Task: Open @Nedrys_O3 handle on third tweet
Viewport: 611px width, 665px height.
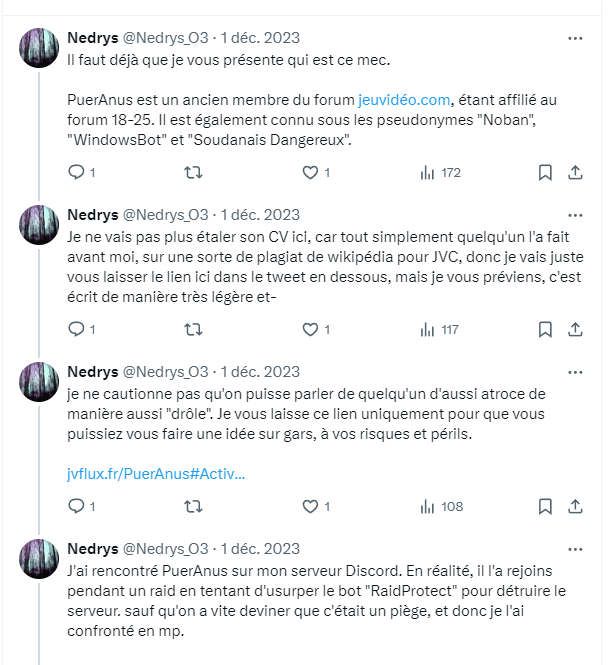Action: pyautogui.click(x=165, y=372)
